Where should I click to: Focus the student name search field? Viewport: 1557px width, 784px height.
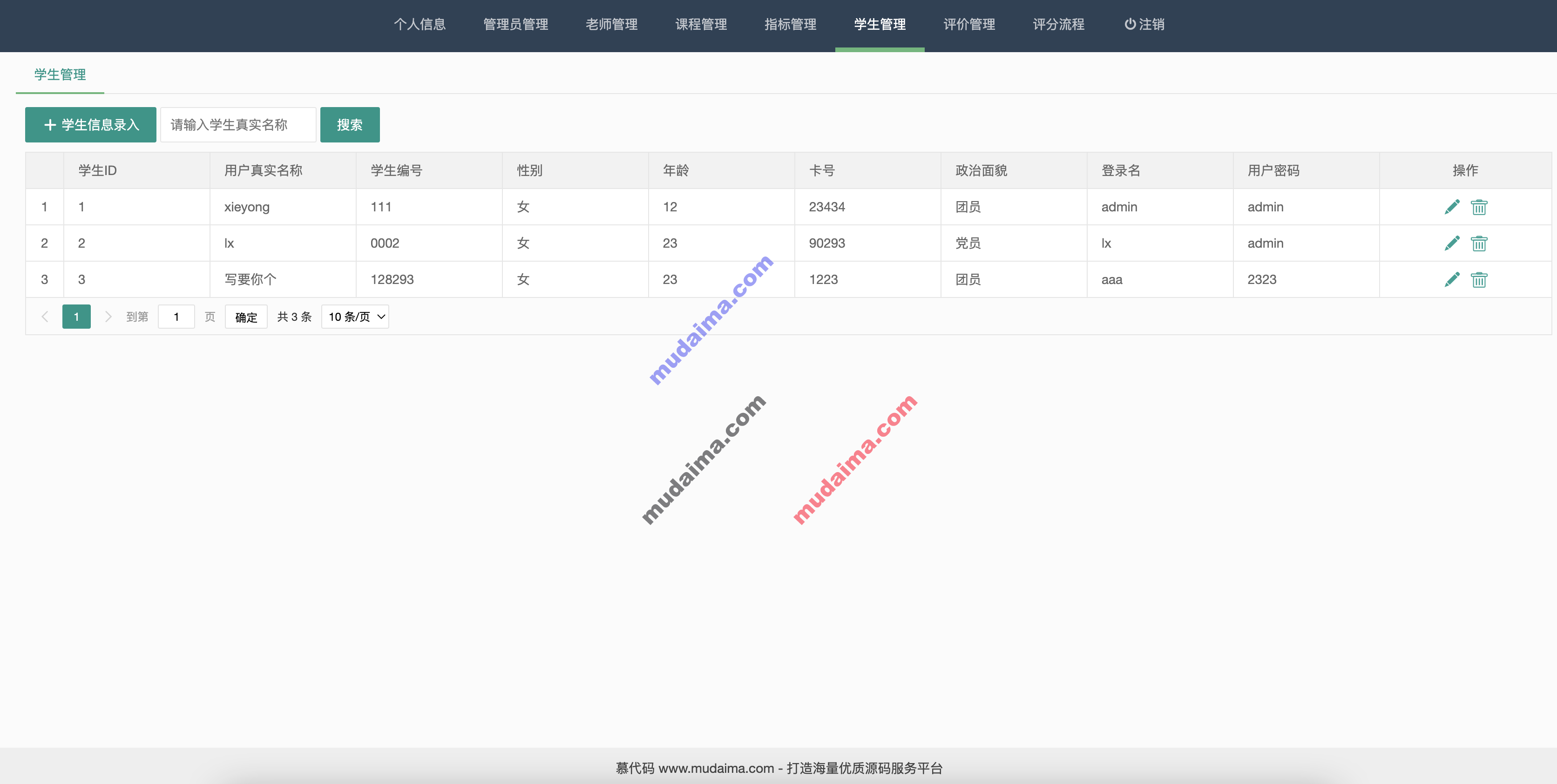[238, 124]
